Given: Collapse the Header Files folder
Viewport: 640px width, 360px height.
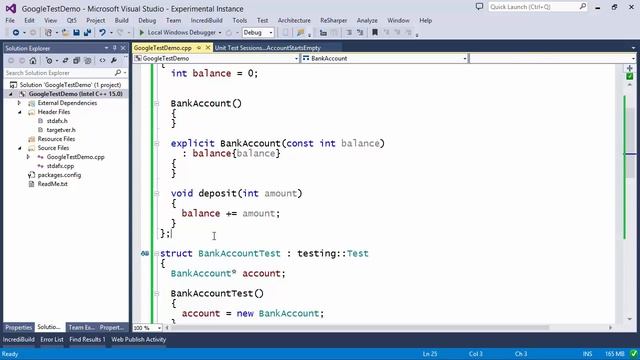Looking at the screenshot, I should tap(19, 112).
